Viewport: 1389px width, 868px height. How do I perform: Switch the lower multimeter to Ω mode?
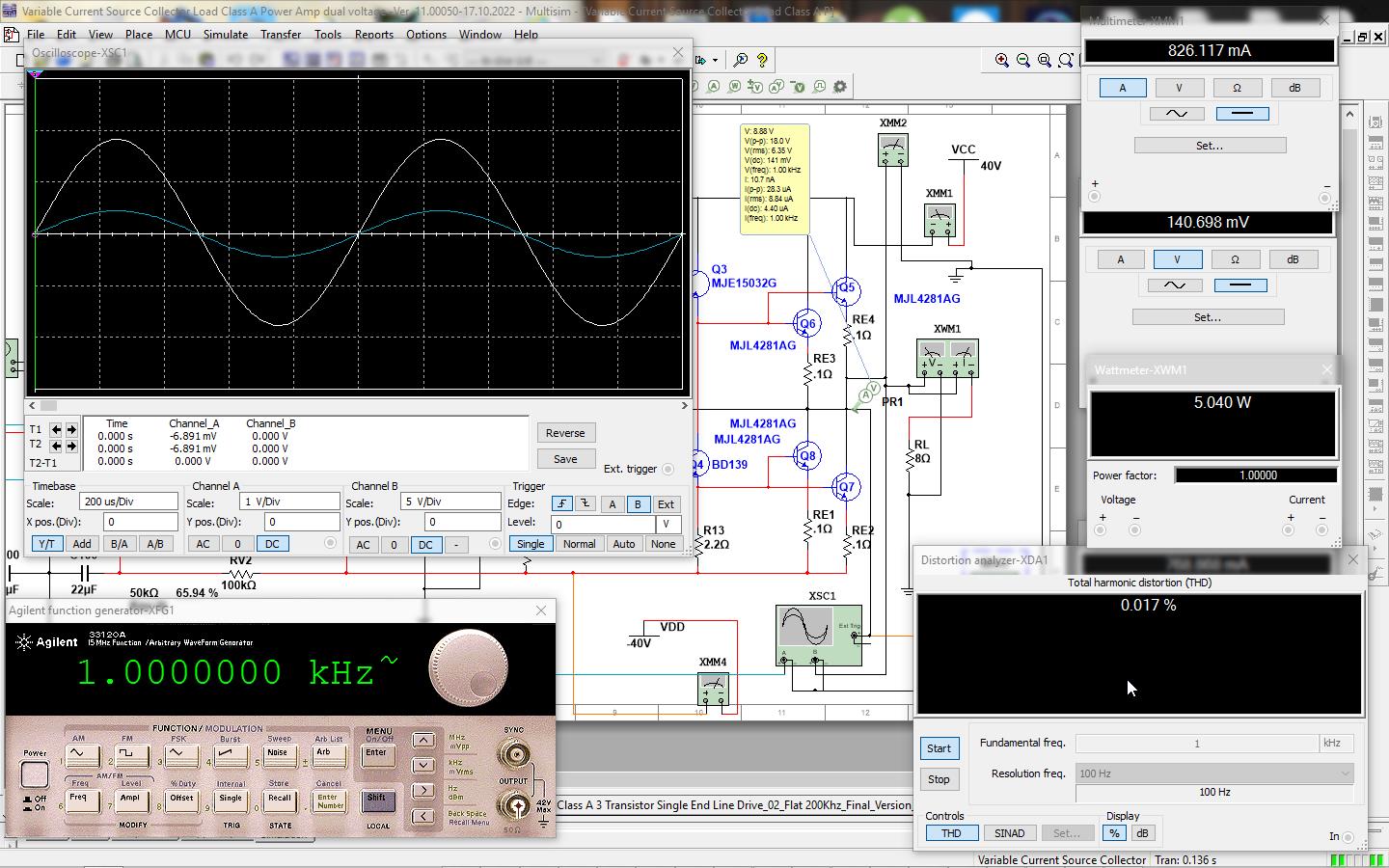pyautogui.click(x=1235, y=259)
